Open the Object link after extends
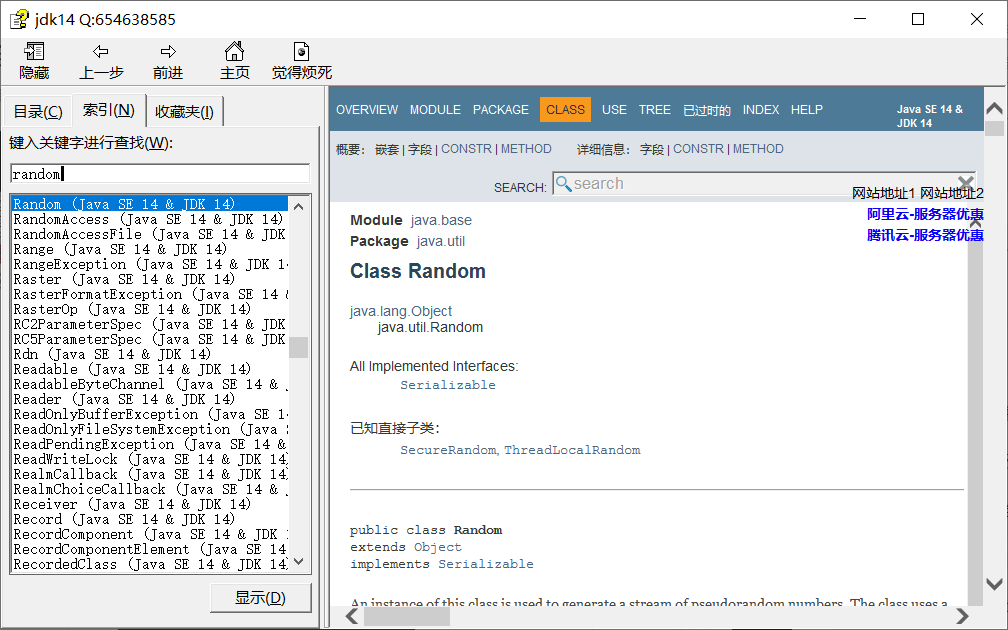 (438, 547)
